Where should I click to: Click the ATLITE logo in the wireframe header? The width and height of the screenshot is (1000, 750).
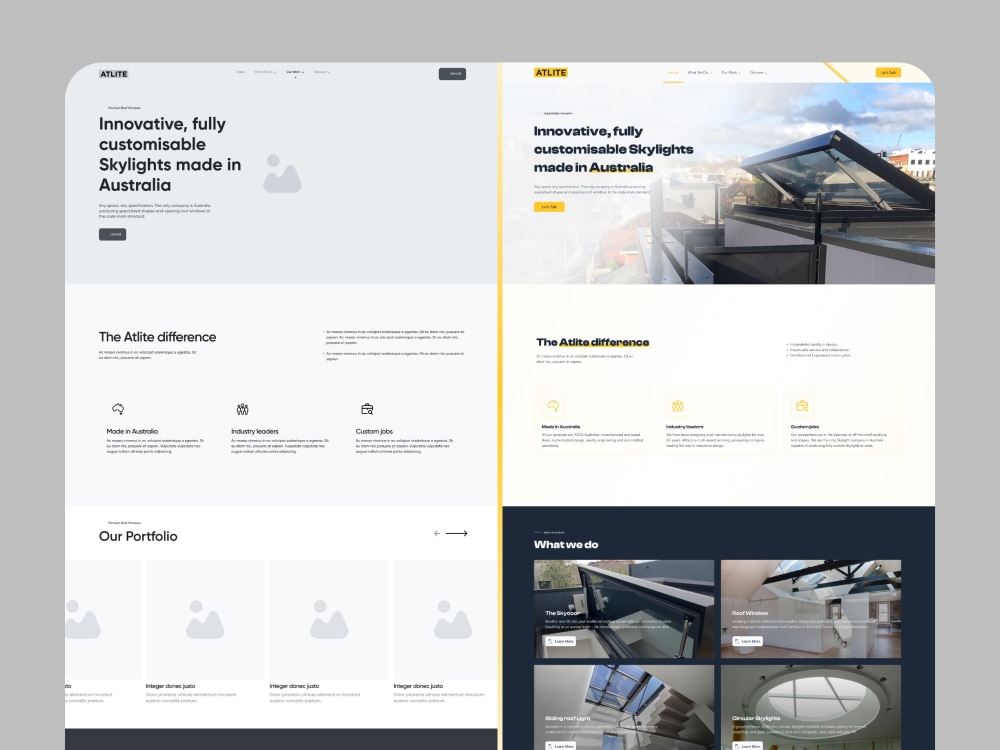coord(114,74)
